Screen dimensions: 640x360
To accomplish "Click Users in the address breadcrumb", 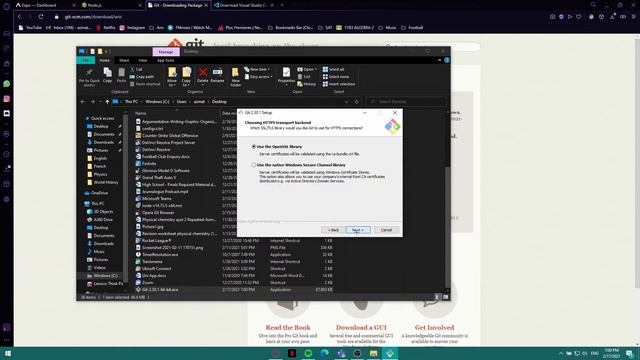I will (x=182, y=102).
